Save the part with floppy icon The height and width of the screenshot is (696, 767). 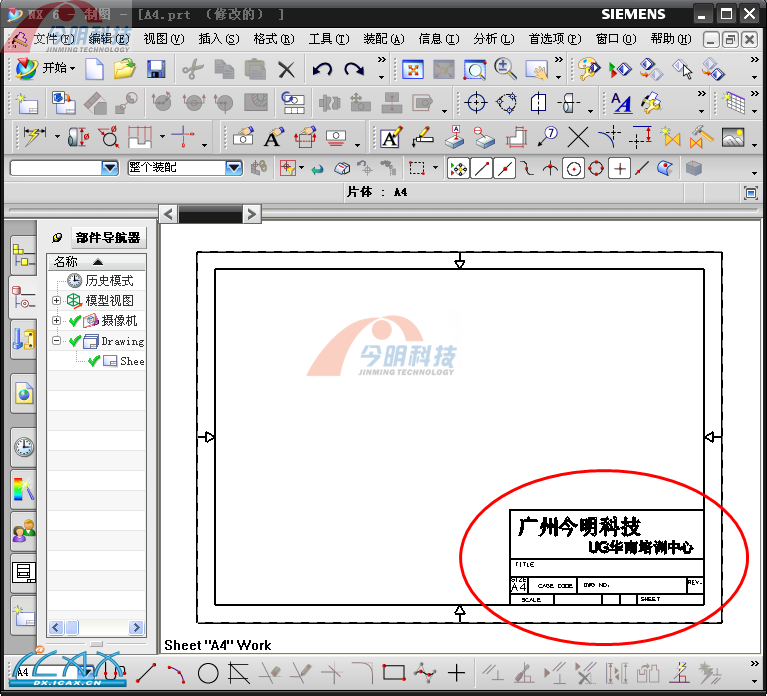pyautogui.click(x=156, y=69)
